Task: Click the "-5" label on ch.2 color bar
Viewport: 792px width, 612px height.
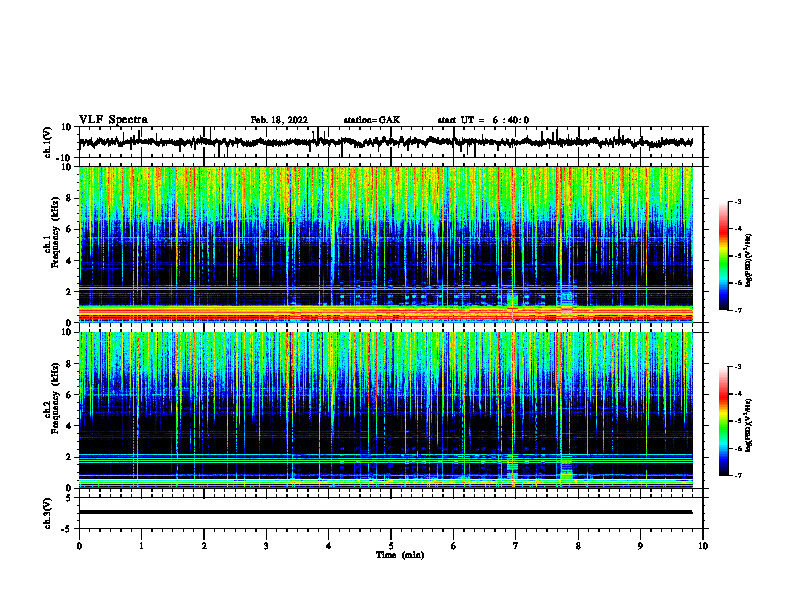Action: coord(737,422)
